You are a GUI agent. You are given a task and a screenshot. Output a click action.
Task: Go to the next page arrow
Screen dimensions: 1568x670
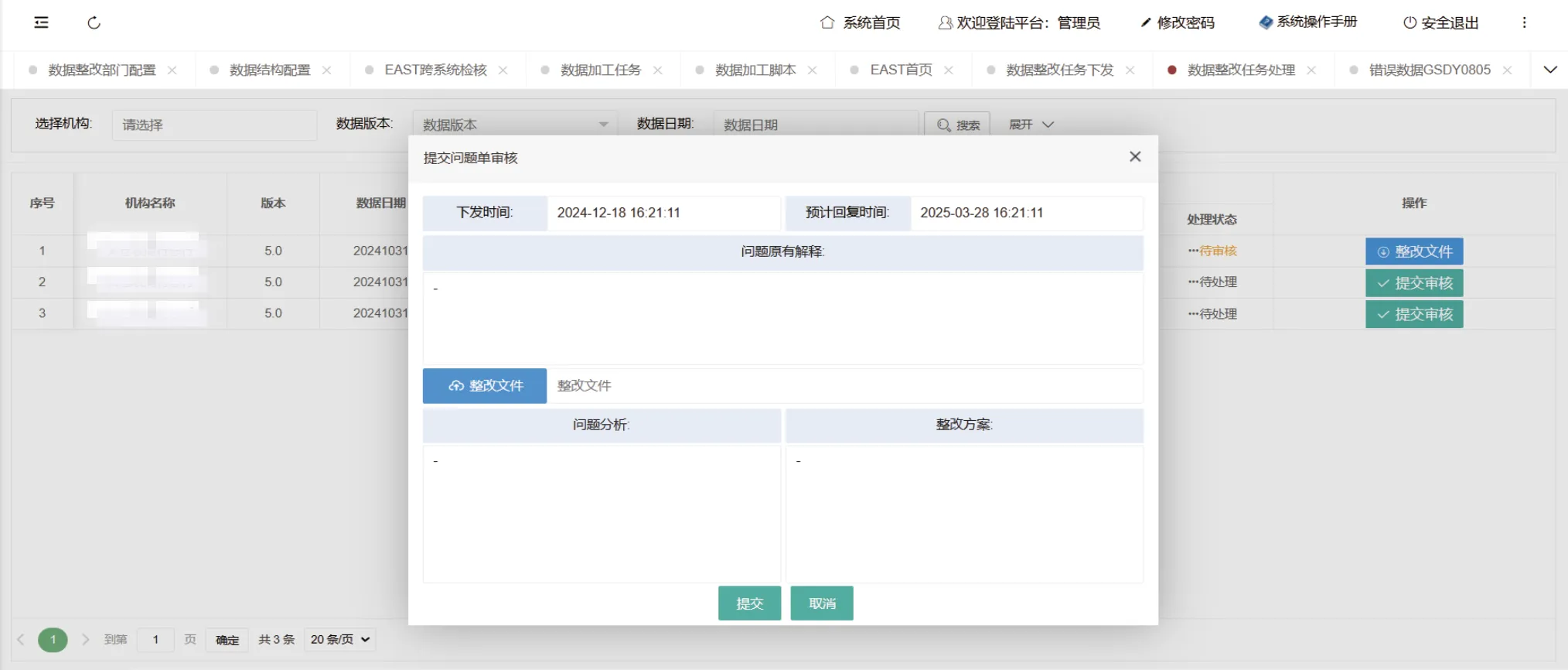[x=86, y=639]
